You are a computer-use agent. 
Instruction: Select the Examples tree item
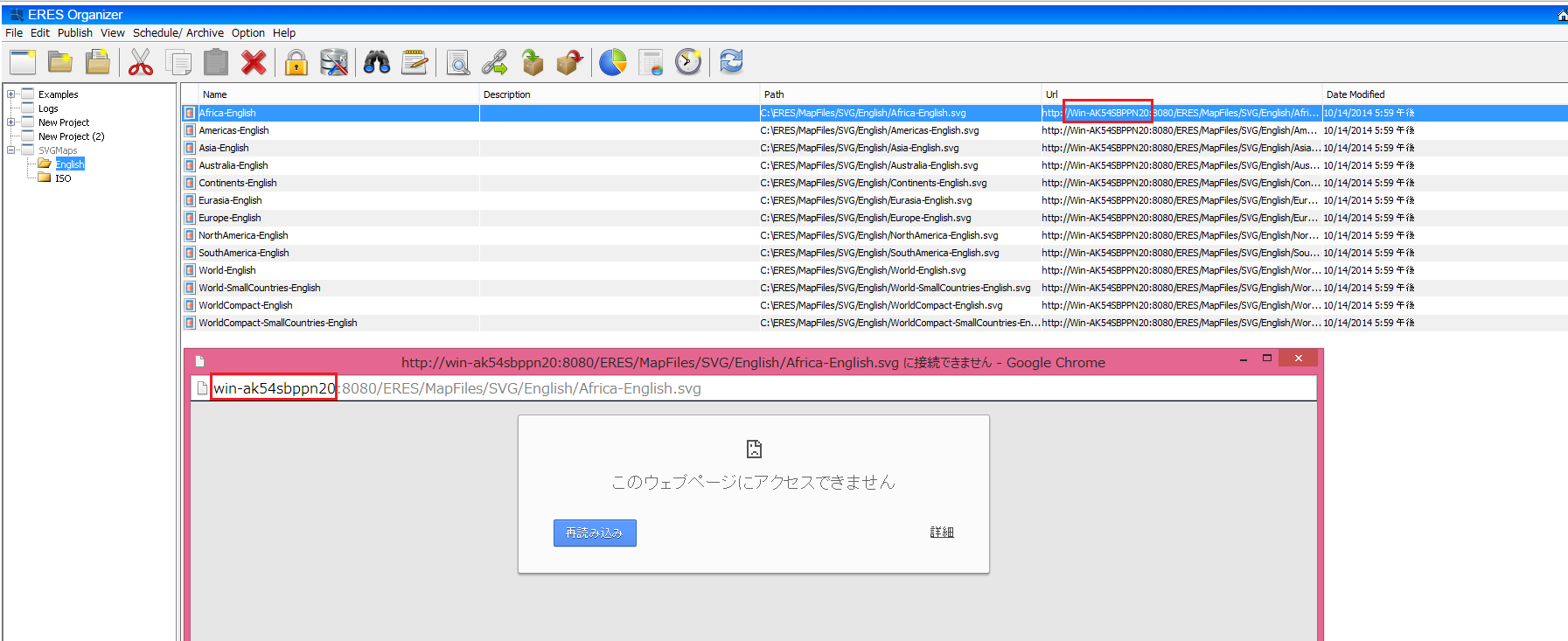(x=58, y=94)
